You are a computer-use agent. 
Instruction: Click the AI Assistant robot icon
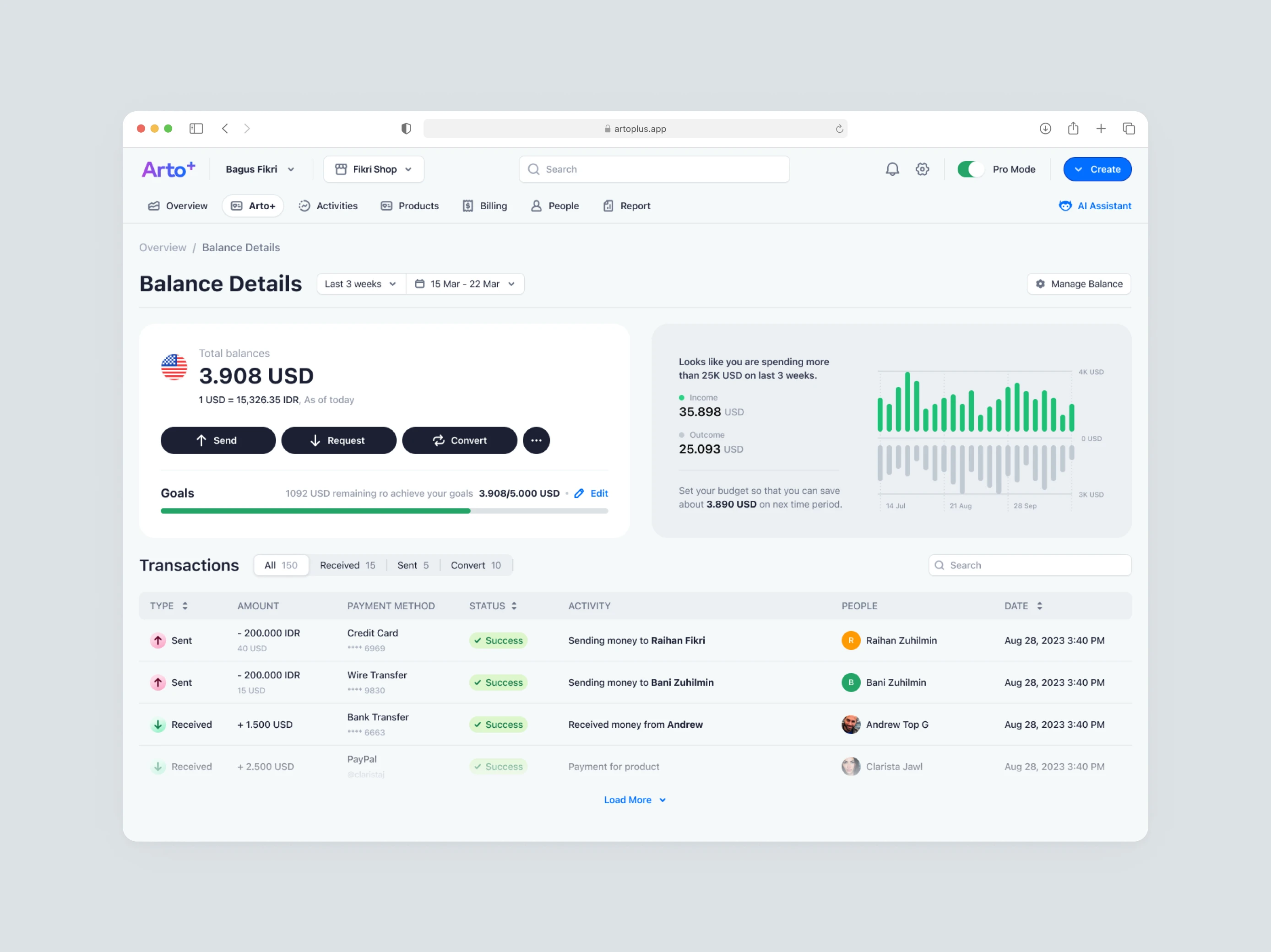1065,206
